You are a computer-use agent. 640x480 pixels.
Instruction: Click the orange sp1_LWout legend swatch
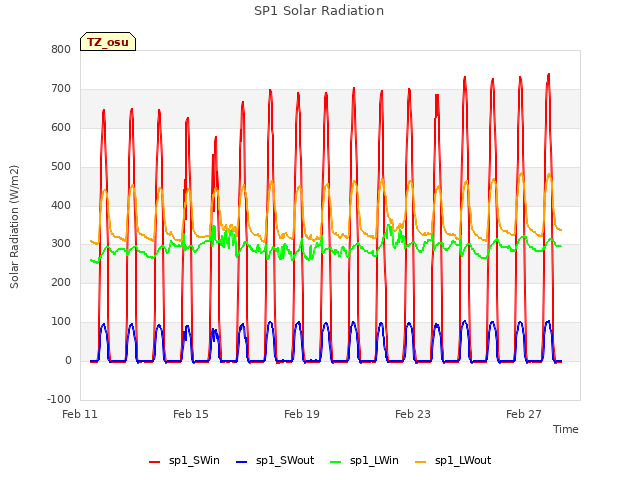420,462
